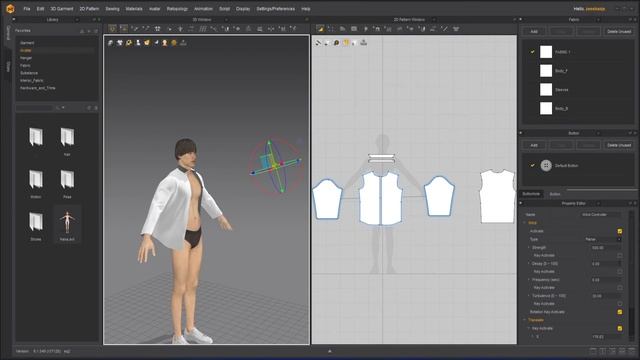Select the second tool in 2D Pattern toolbar

331,29
